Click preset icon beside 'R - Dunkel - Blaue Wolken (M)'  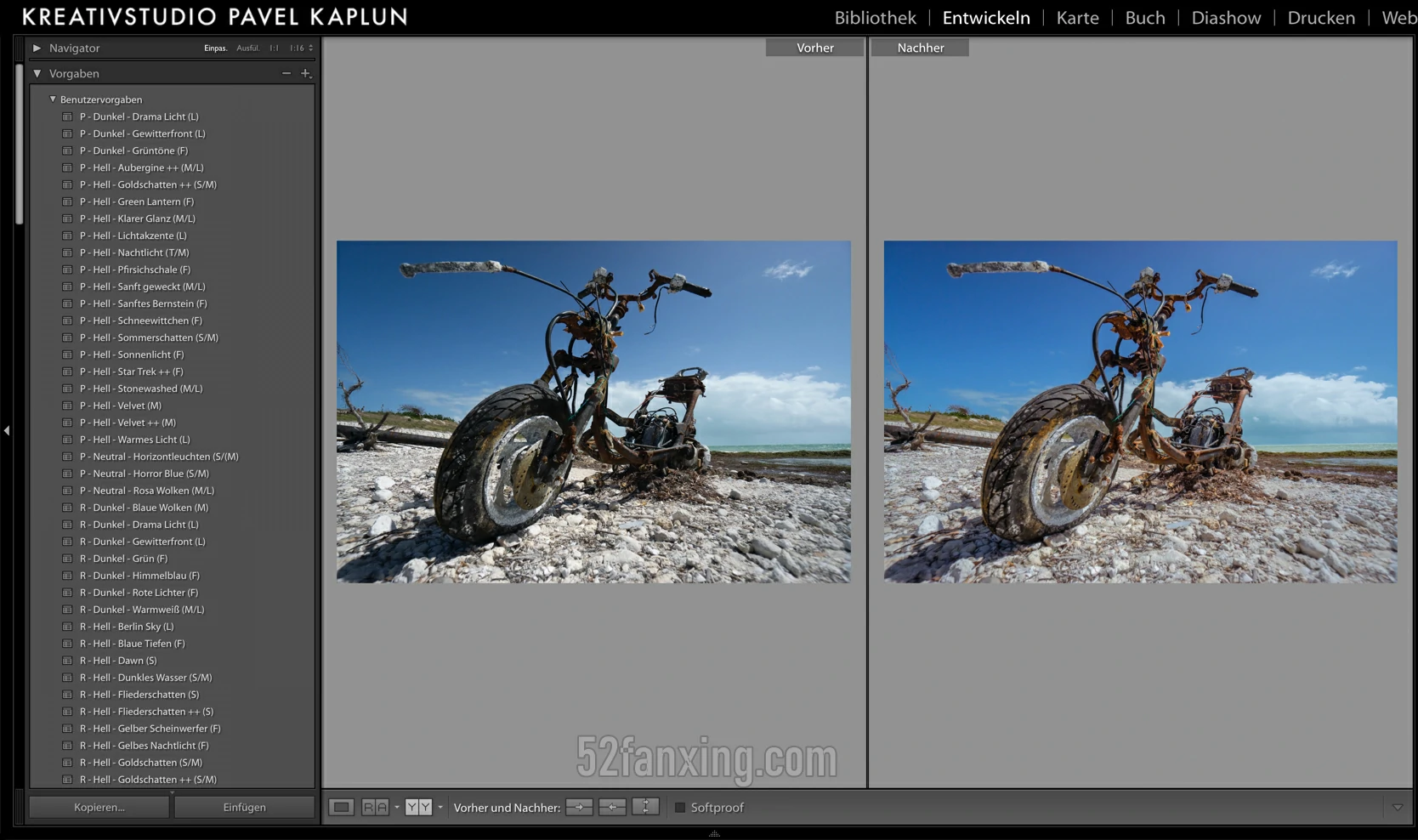click(67, 508)
